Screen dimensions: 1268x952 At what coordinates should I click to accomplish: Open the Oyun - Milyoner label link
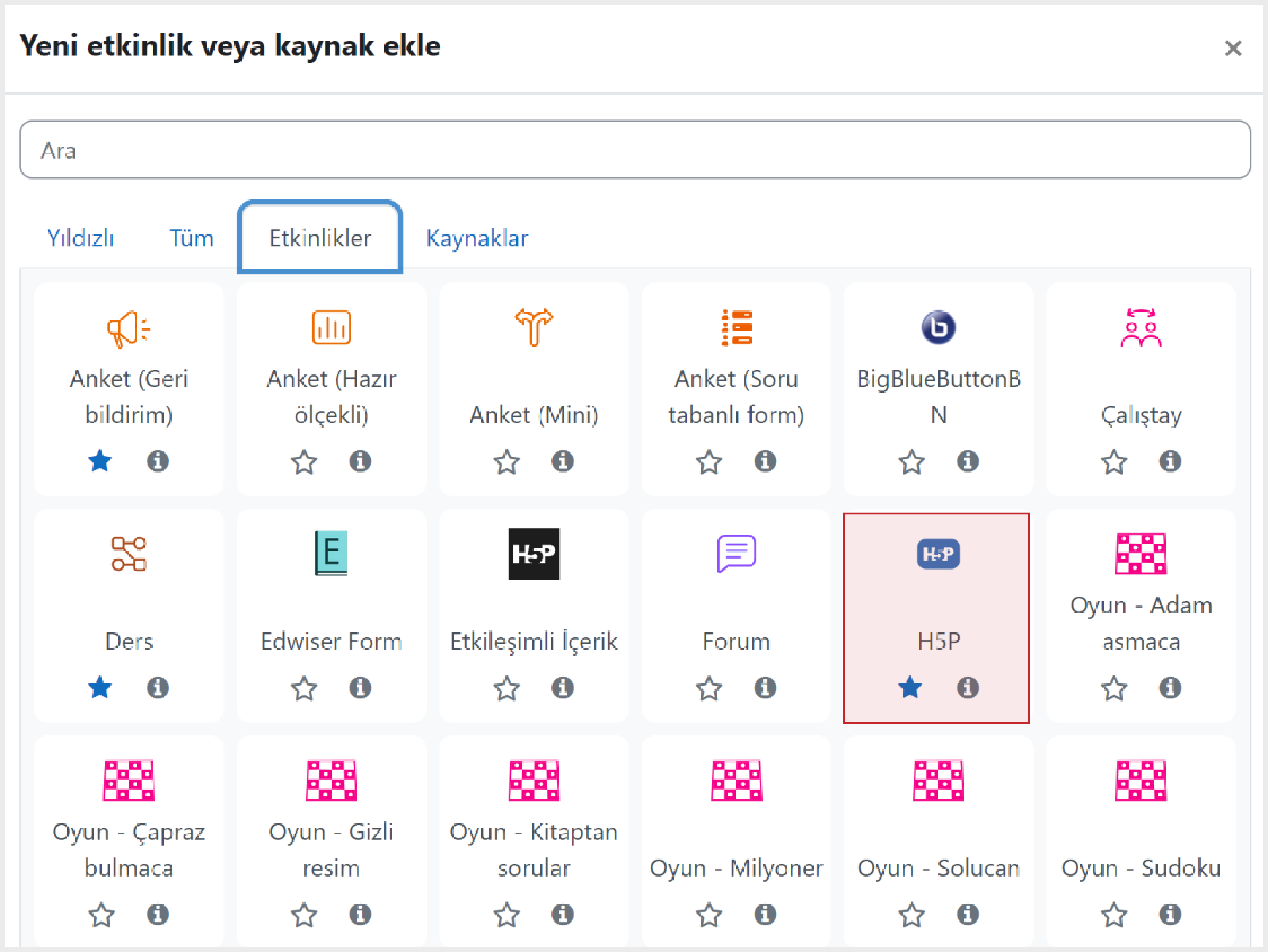click(x=736, y=867)
